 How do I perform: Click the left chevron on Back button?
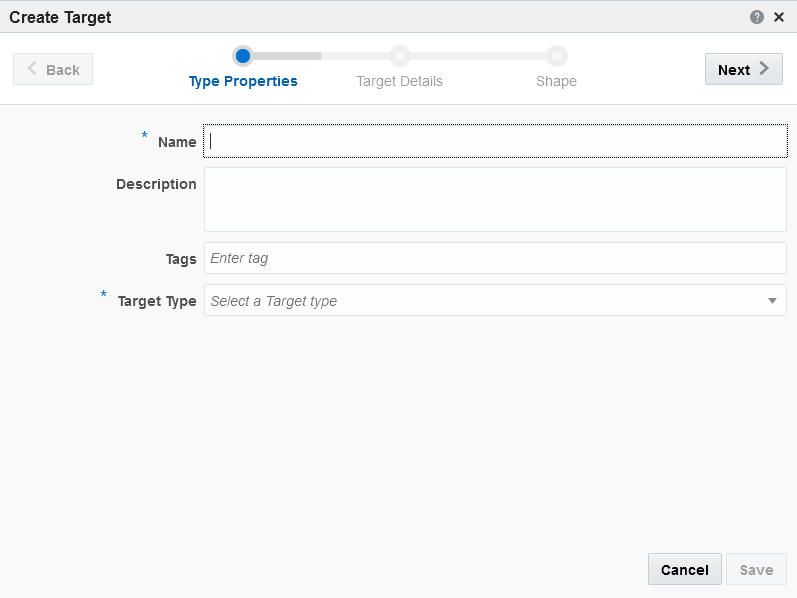32,69
